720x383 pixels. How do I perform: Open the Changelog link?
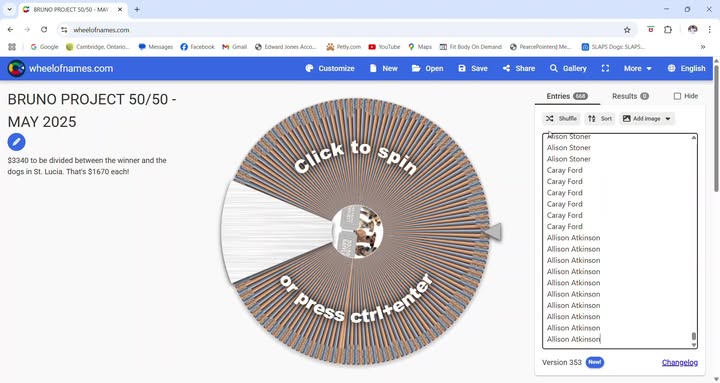click(x=680, y=362)
